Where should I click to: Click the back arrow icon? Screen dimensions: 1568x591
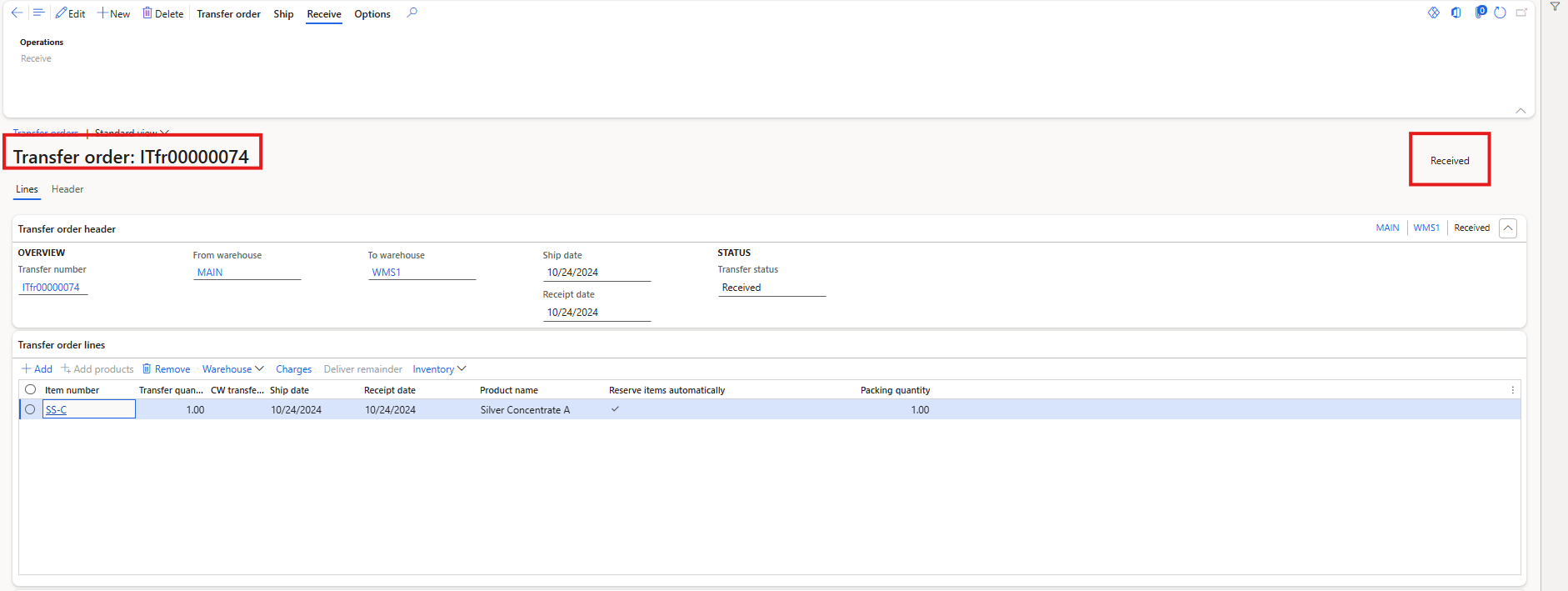pos(17,13)
